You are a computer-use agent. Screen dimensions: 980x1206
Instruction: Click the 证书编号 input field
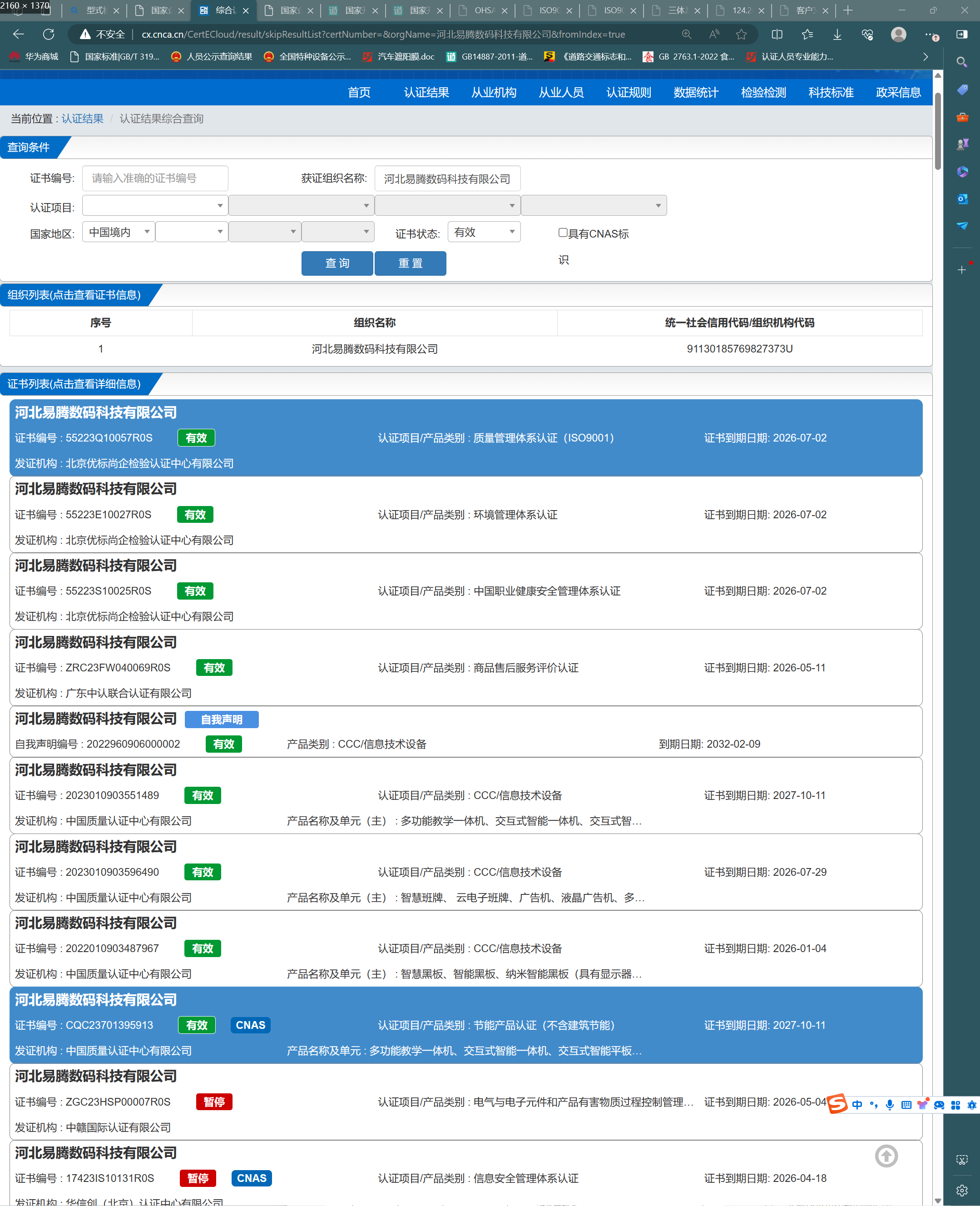click(155, 179)
